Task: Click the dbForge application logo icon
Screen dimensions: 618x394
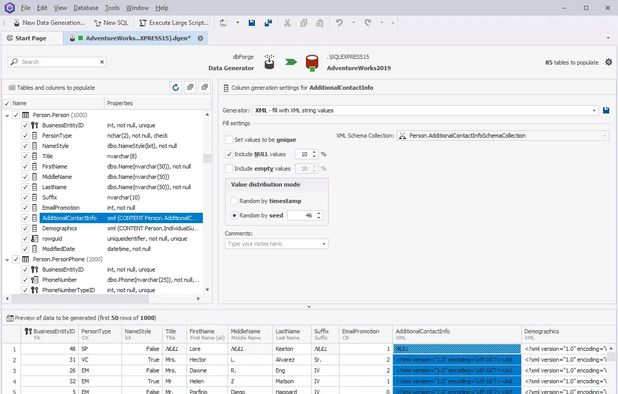Action: pyautogui.click(x=9, y=7)
